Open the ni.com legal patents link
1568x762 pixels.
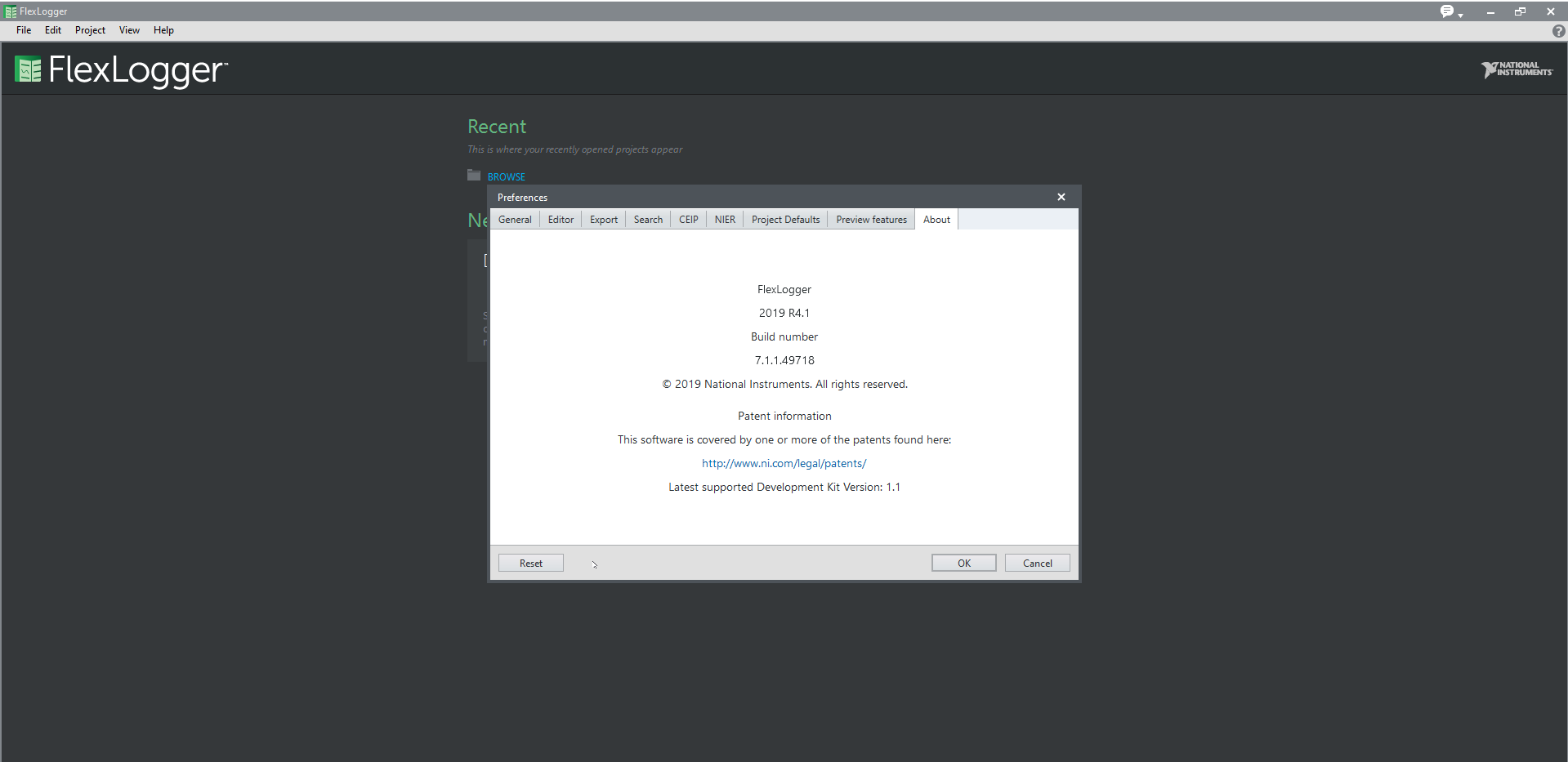click(784, 463)
